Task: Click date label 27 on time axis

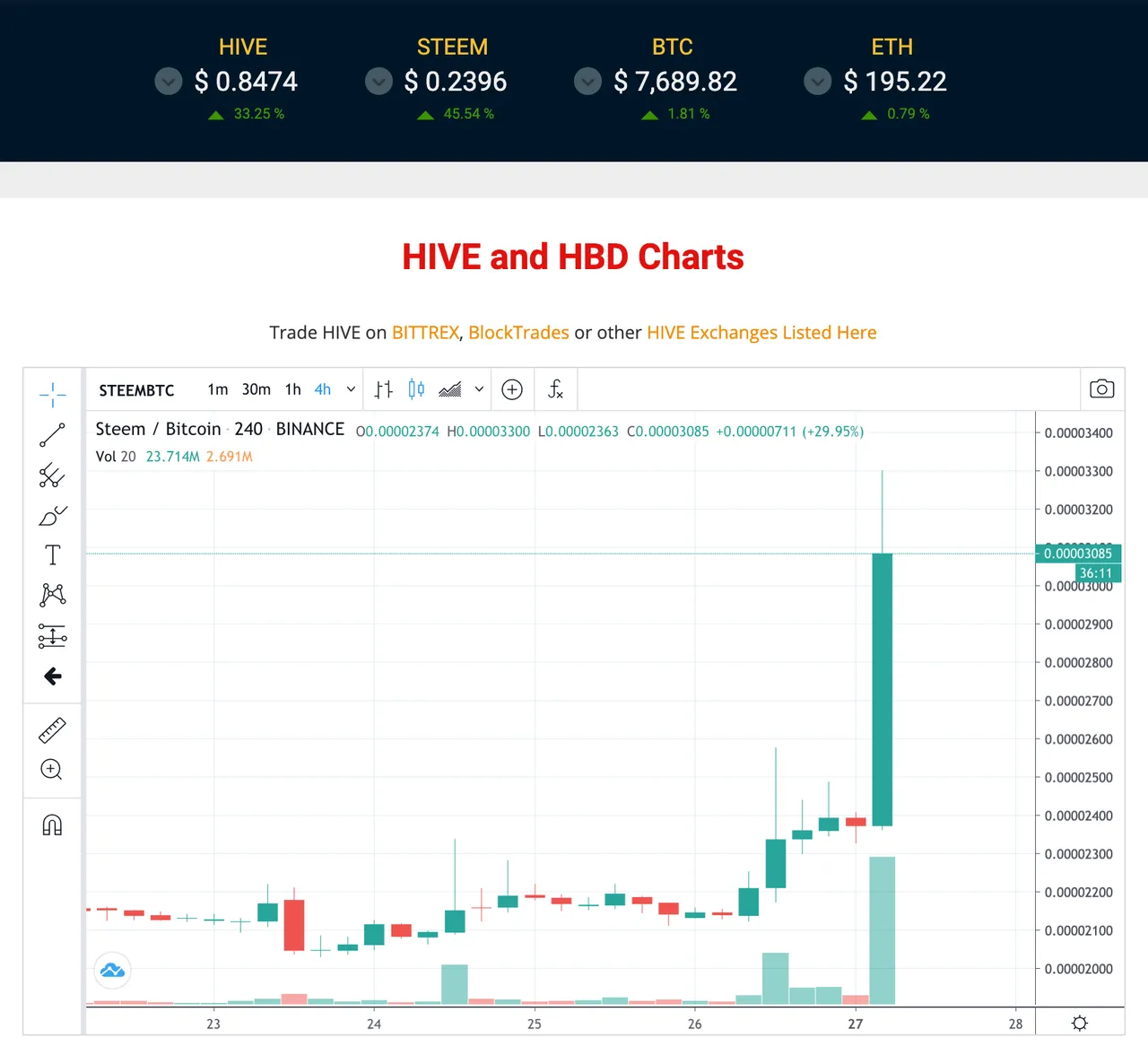Action: coord(856,1024)
